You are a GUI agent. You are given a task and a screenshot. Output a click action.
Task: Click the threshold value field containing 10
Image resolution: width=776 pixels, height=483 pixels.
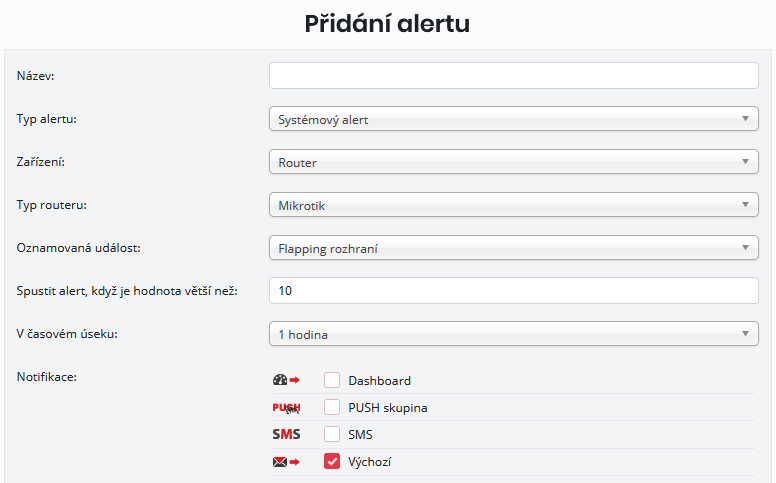514,291
